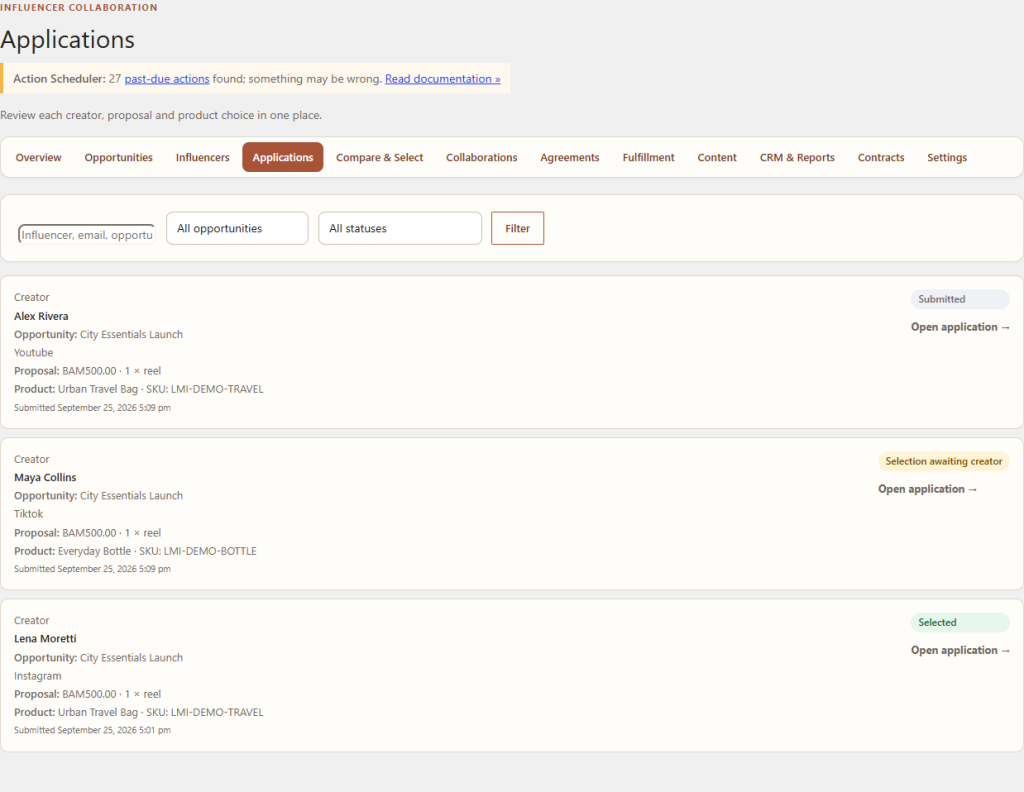Screen dimensions: 1024x792
Task: Select the Compare & Select tab
Action: pyautogui.click(x=379, y=157)
